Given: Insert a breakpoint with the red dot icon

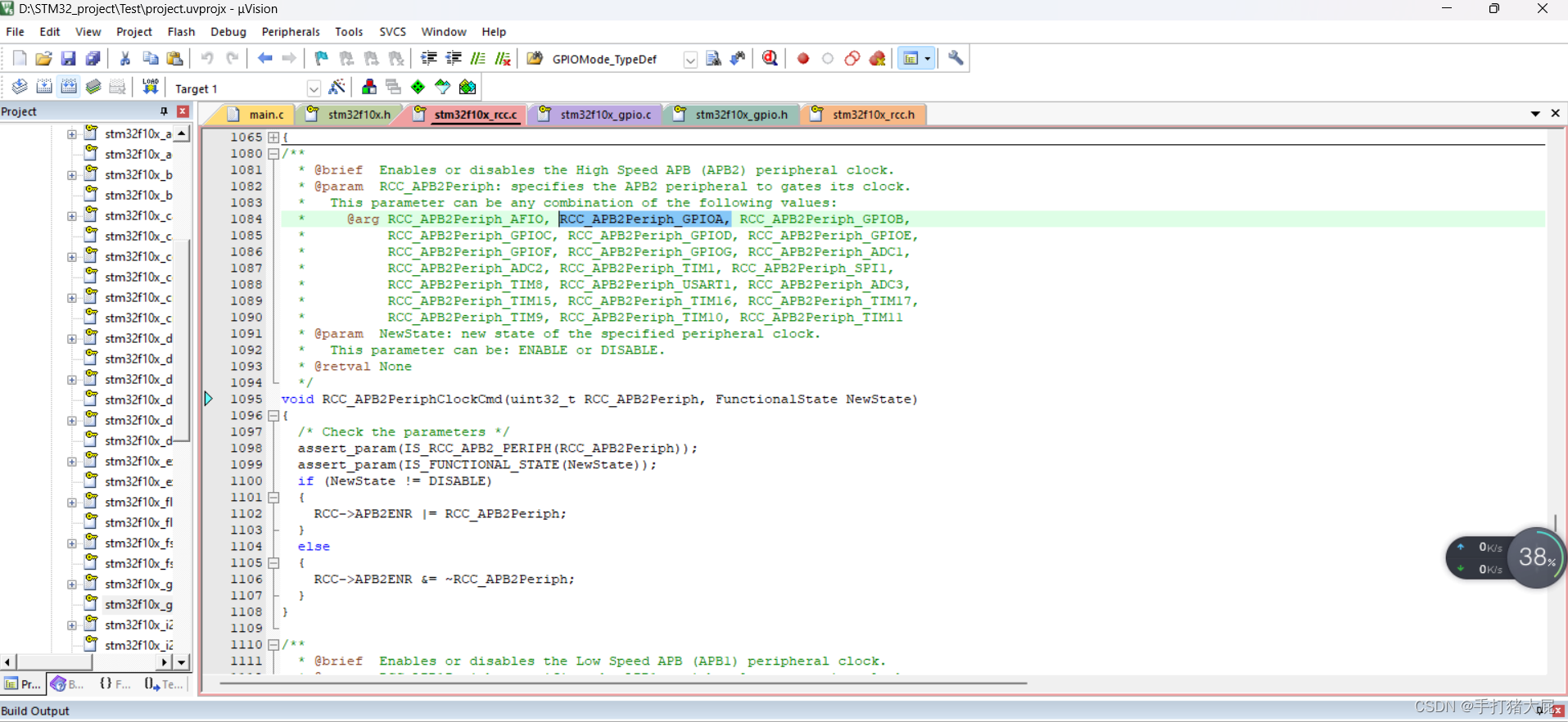Looking at the screenshot, I should pos(803,58).
